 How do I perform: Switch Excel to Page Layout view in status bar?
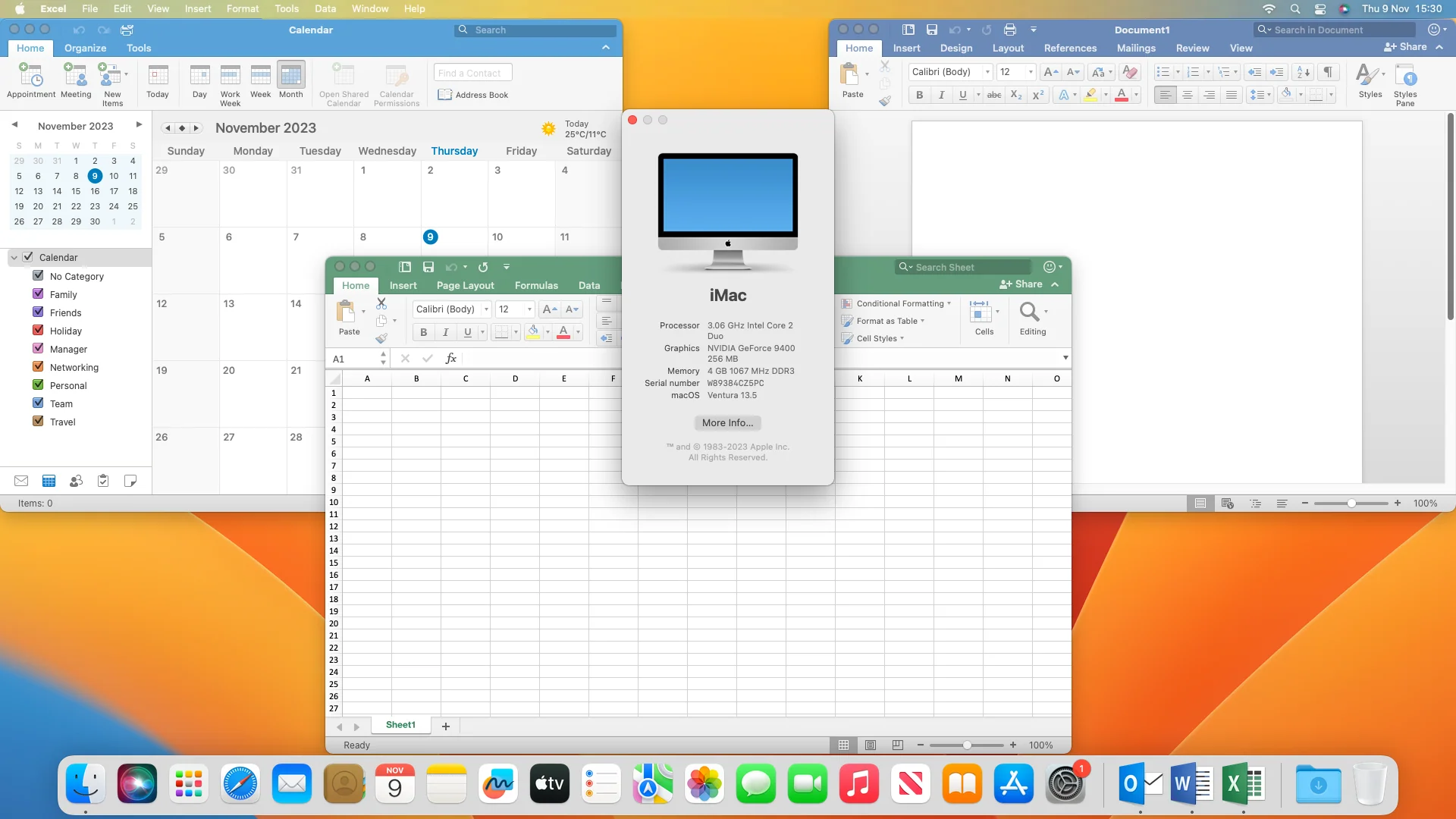click(x=871, y=745)
